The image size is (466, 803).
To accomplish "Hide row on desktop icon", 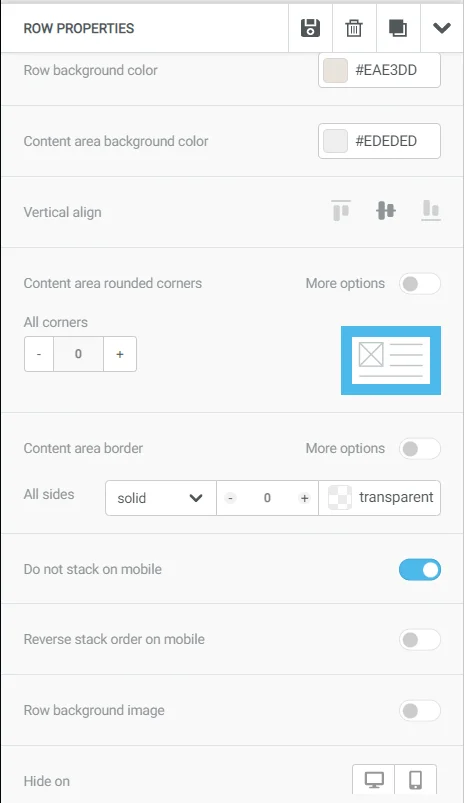I will pyautogui.click(x=374, y=780).
